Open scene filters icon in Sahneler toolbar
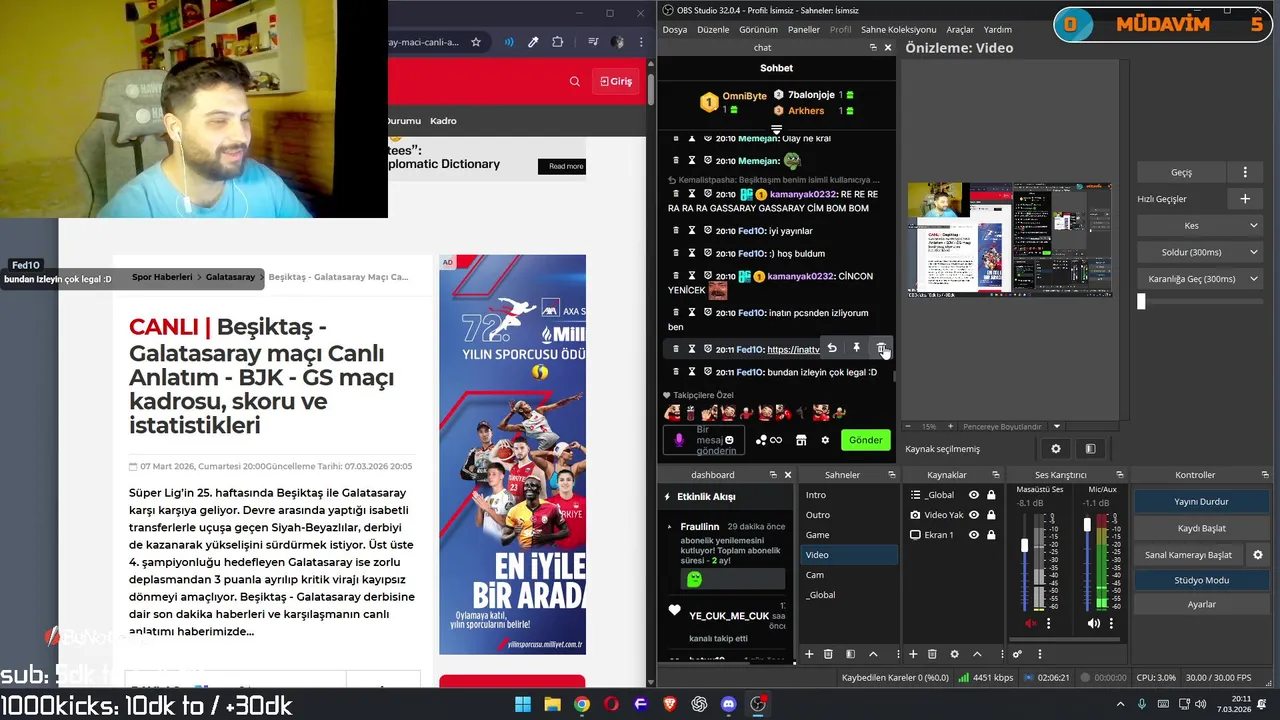Image resolution: width=1280 pixels, height=720 pixels. [x=850, y=654]
